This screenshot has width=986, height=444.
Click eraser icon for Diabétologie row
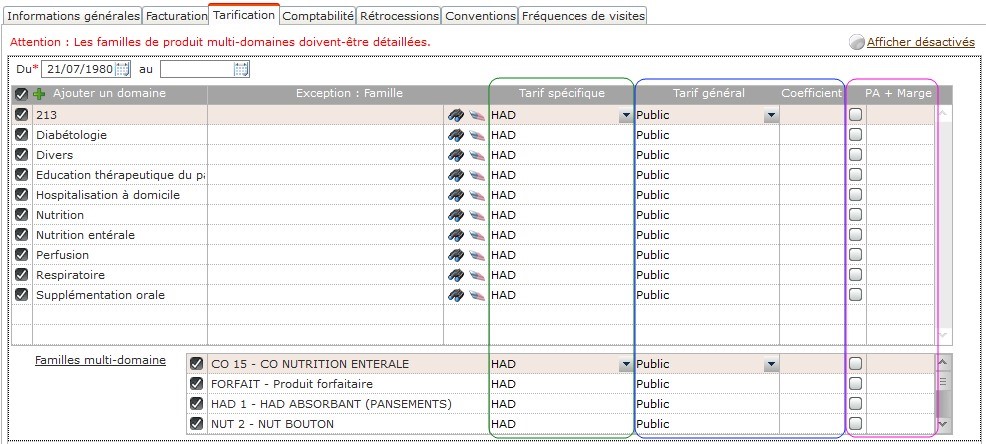(477, 135)
